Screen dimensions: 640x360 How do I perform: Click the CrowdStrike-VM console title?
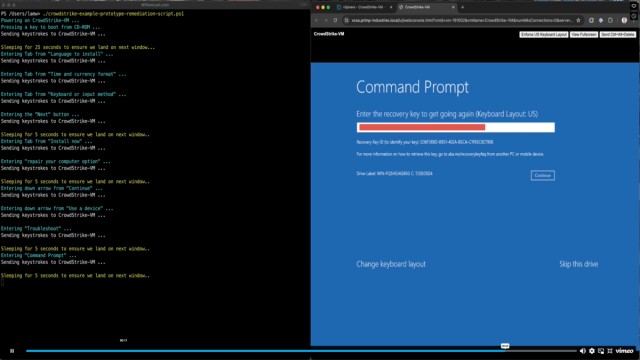pyautogui.click(x=329, y=34)
